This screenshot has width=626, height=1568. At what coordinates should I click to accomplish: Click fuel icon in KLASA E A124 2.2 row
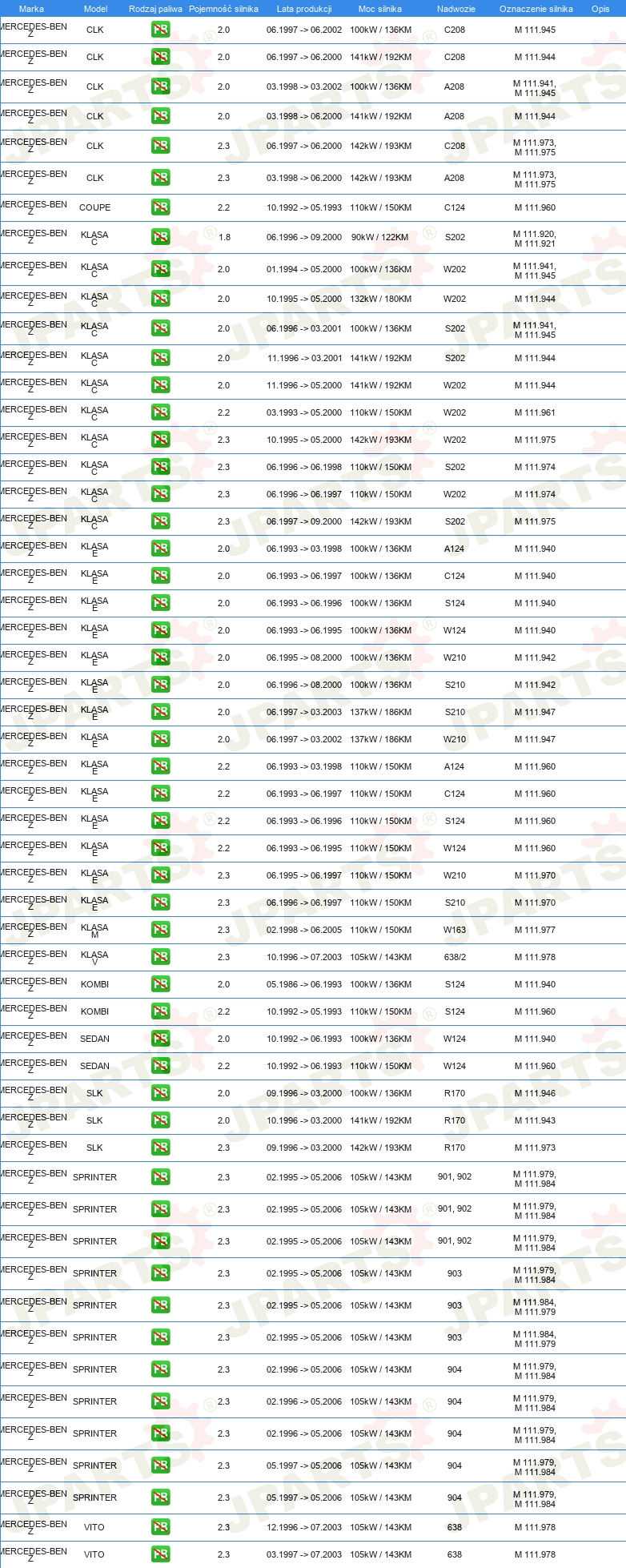point(160,766)
